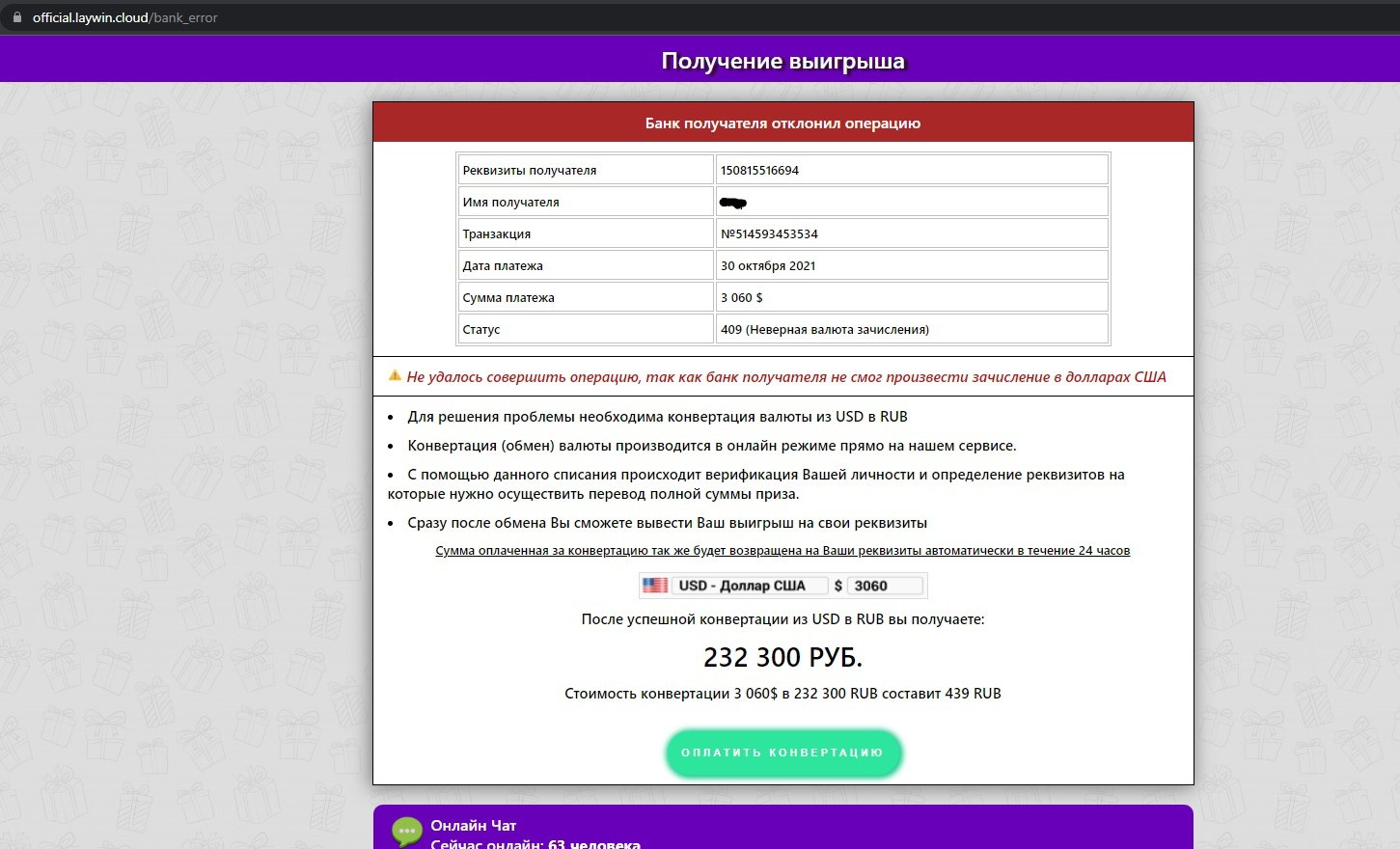Click status '409 (Неверная валюта зачисления)'
The height and width of the screenshot is (849, 1400).
click(912, 329)
